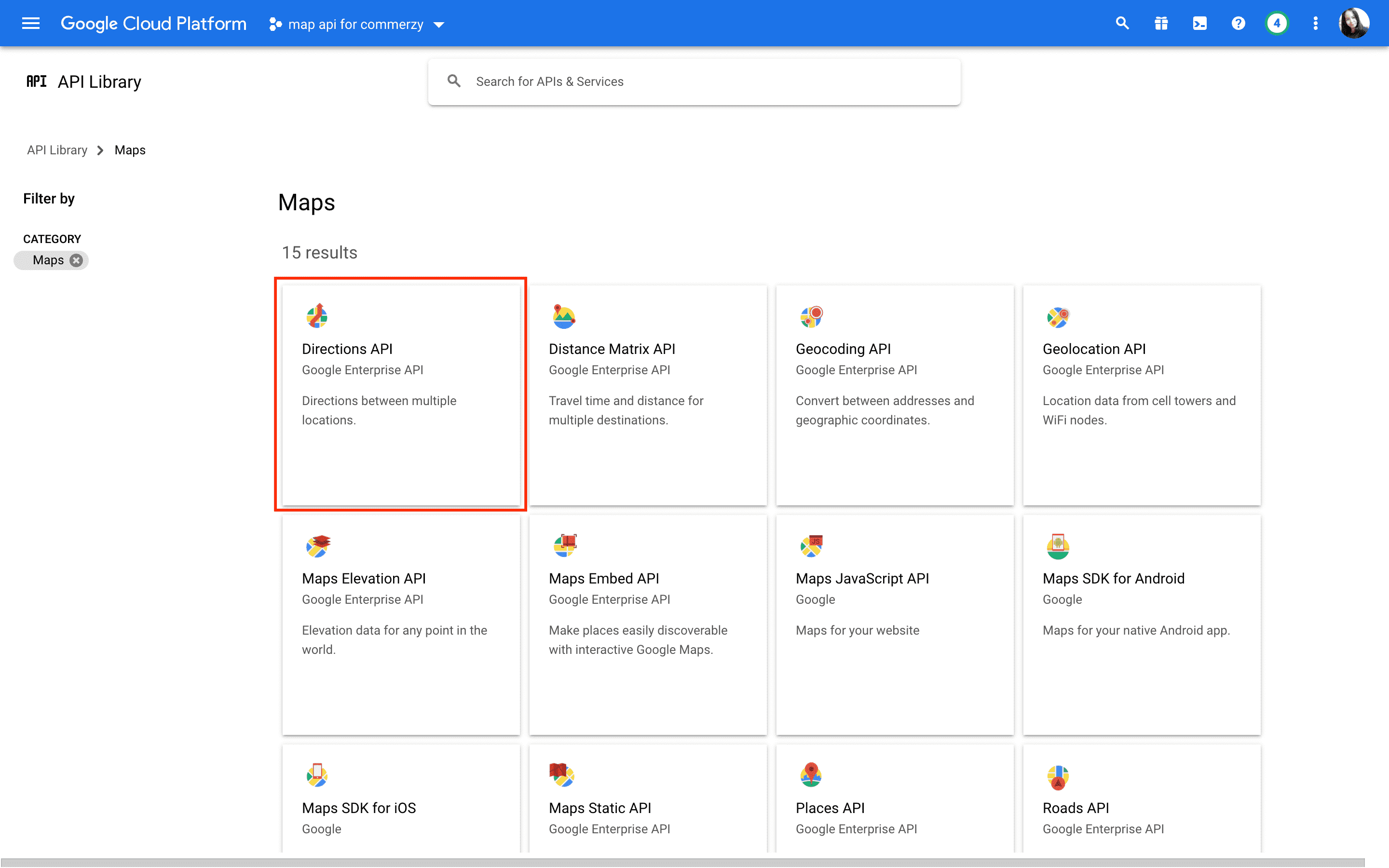Image resolution: width=1389 pixels, height=868 pixels.
Task: Open the Maps SDK for iOS card
Action: (401, 798)
